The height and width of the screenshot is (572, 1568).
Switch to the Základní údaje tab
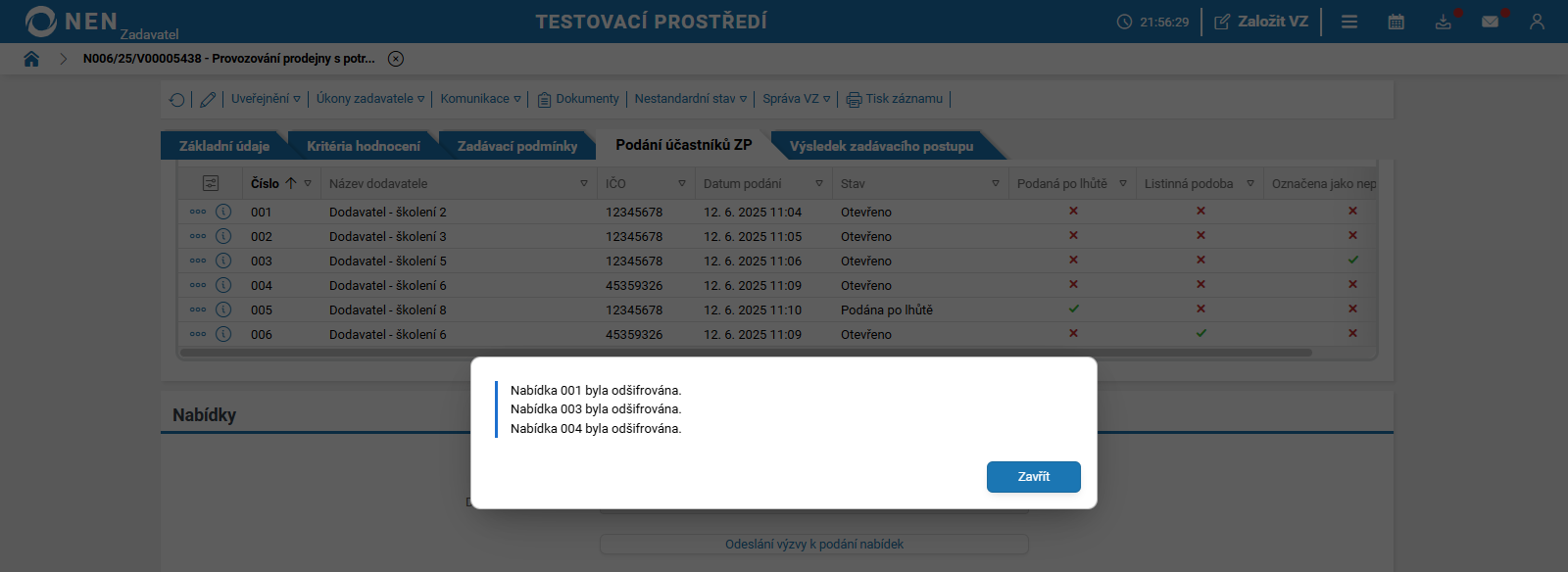(x=224, y=146)
